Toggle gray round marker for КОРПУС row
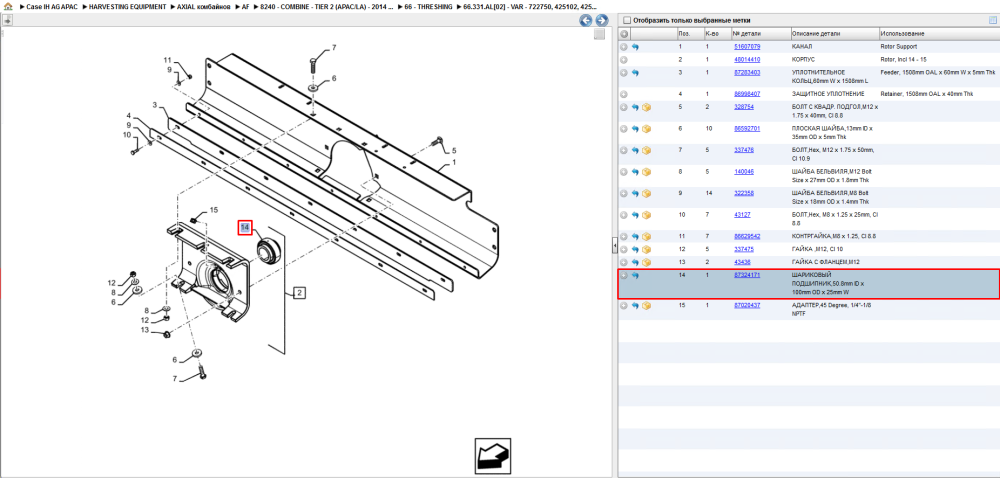 (x=624, y=60)
